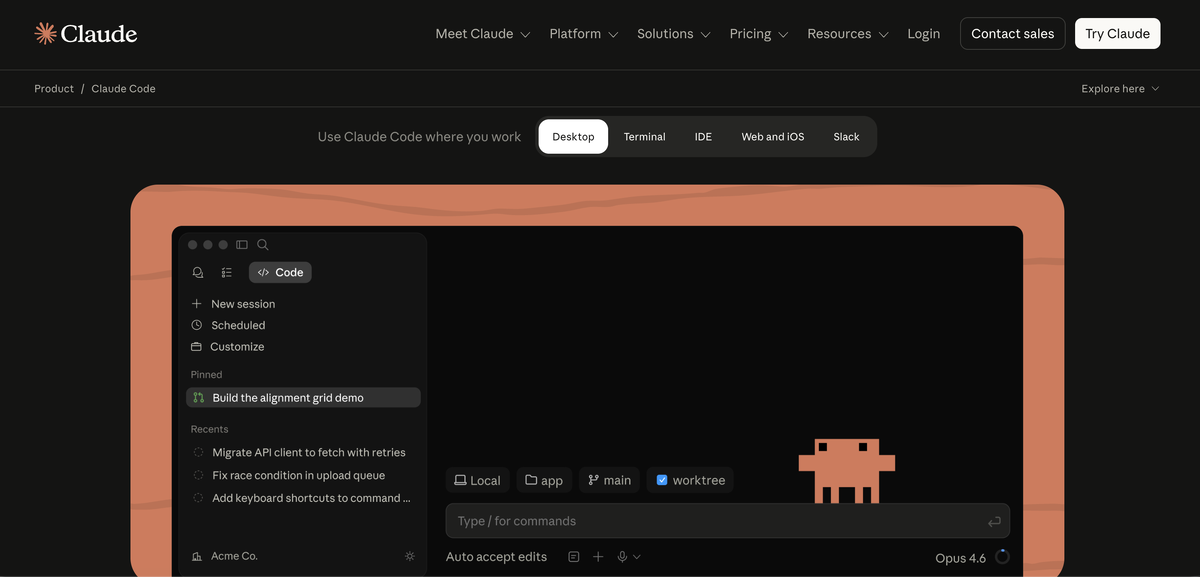This screenshot has height=577, width=1200.
Task: Click the main branch chip
Action: pos(609,480)
